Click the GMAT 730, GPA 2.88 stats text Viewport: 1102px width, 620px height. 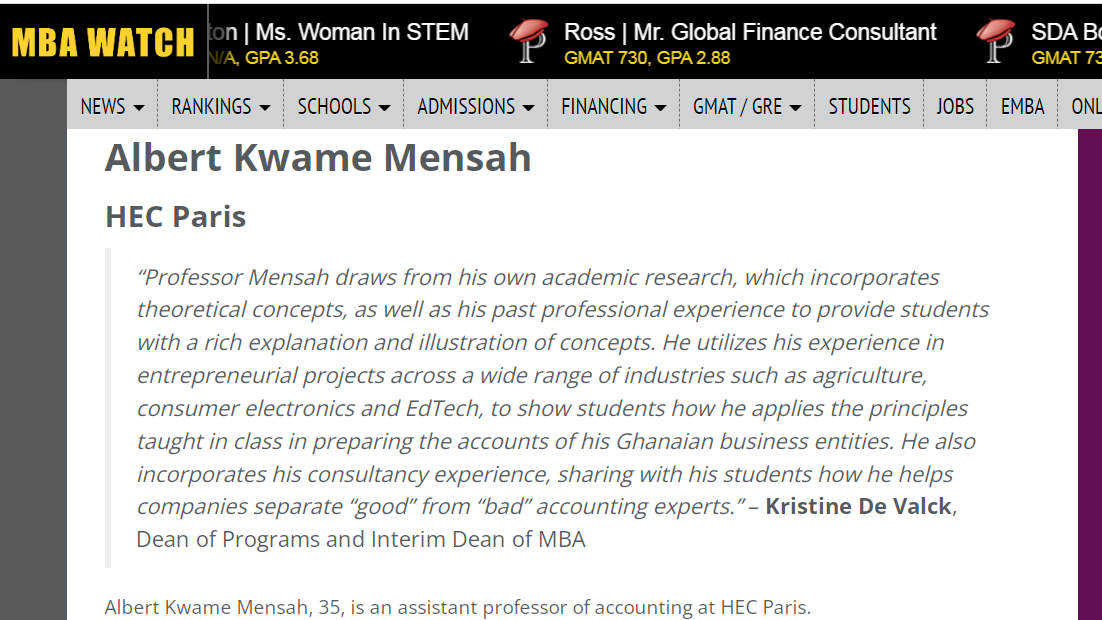[x=647, y=58]
